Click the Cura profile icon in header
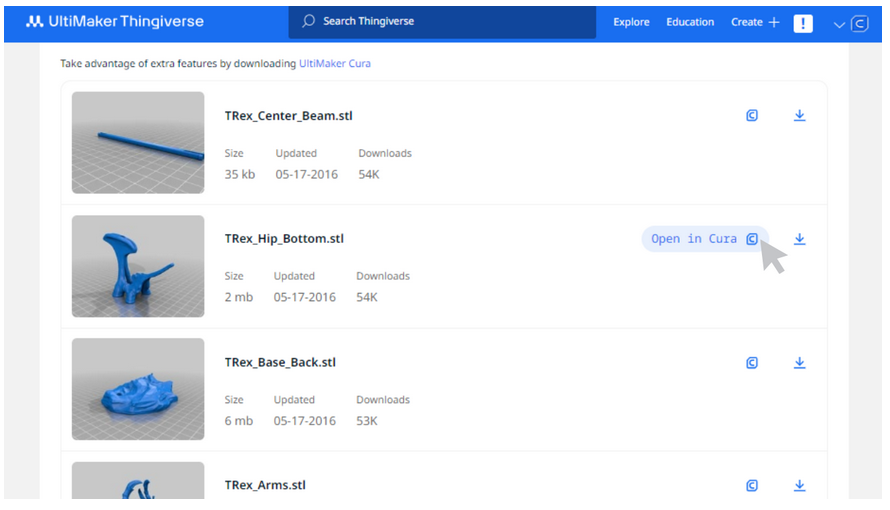 860,24
